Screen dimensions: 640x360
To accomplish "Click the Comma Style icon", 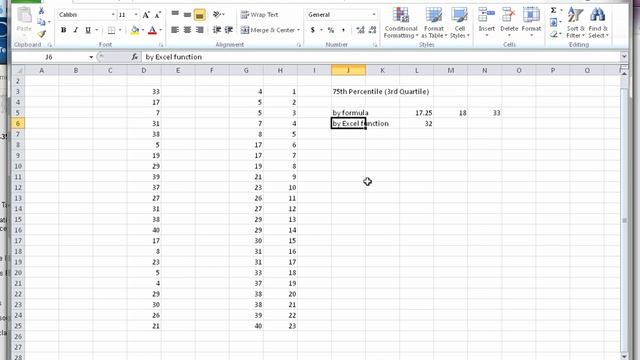I will click(x=343, y=30).
